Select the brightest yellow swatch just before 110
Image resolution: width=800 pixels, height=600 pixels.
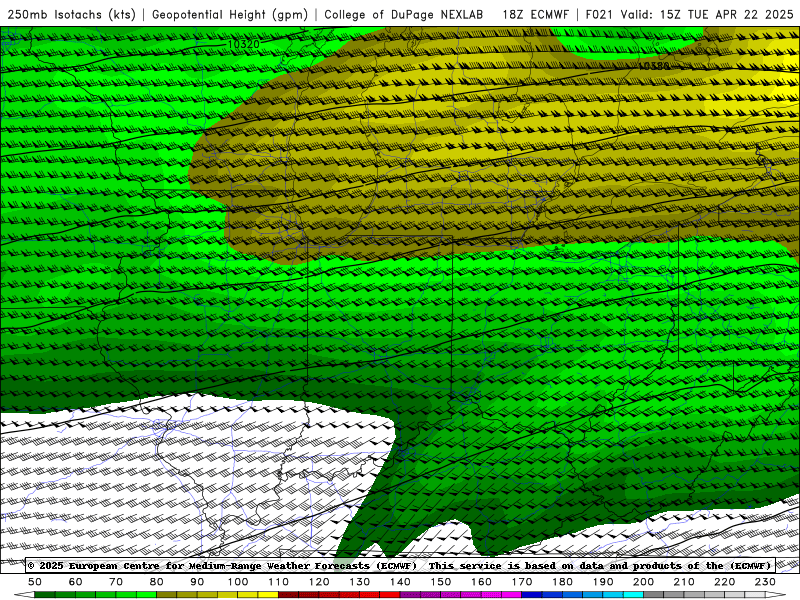pyautogui.click(x=268, y=595)
